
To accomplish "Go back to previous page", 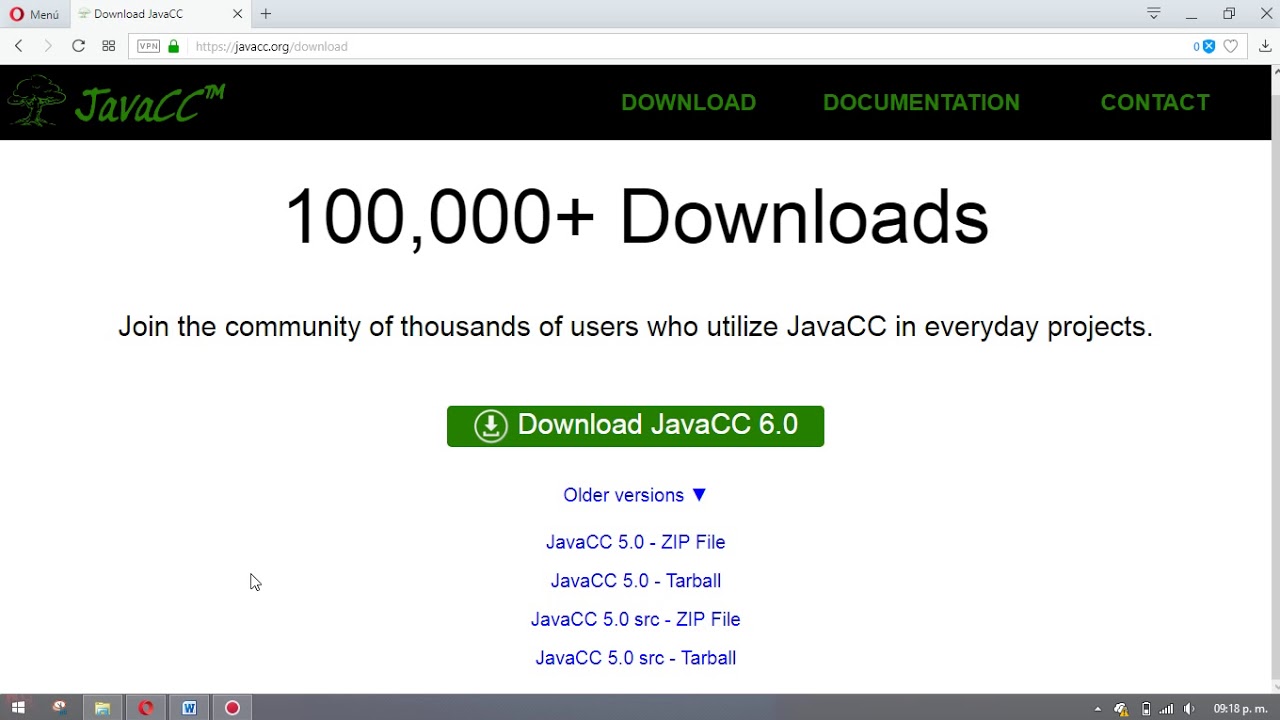I will 18,46.
